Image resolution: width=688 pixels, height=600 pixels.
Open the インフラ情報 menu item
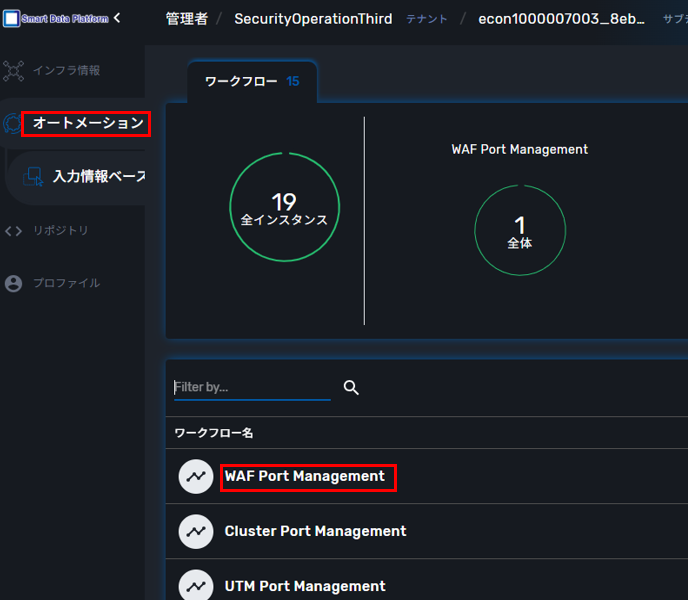coord(66,71)
